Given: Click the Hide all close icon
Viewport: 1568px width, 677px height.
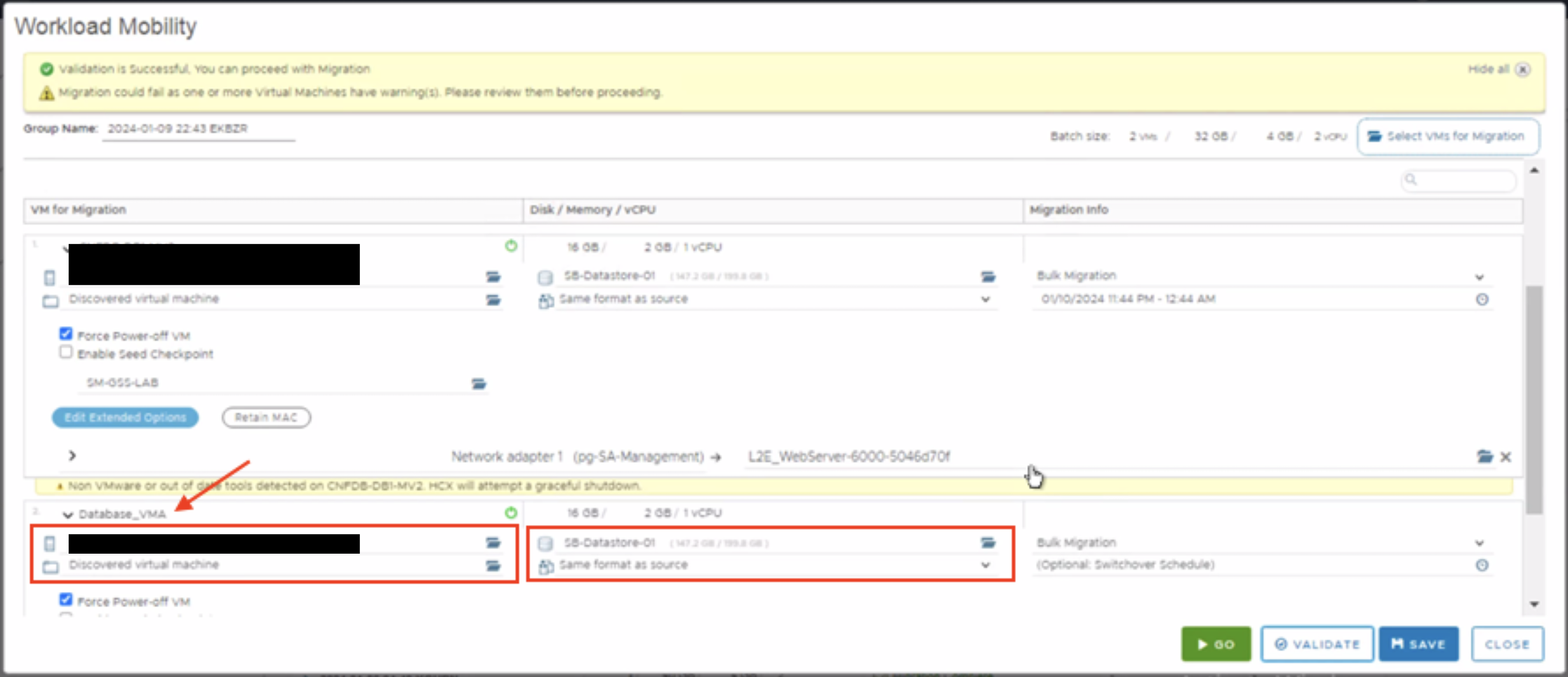Looking at the screenshot, I should pyautogui.click(x=1522, y=70).
